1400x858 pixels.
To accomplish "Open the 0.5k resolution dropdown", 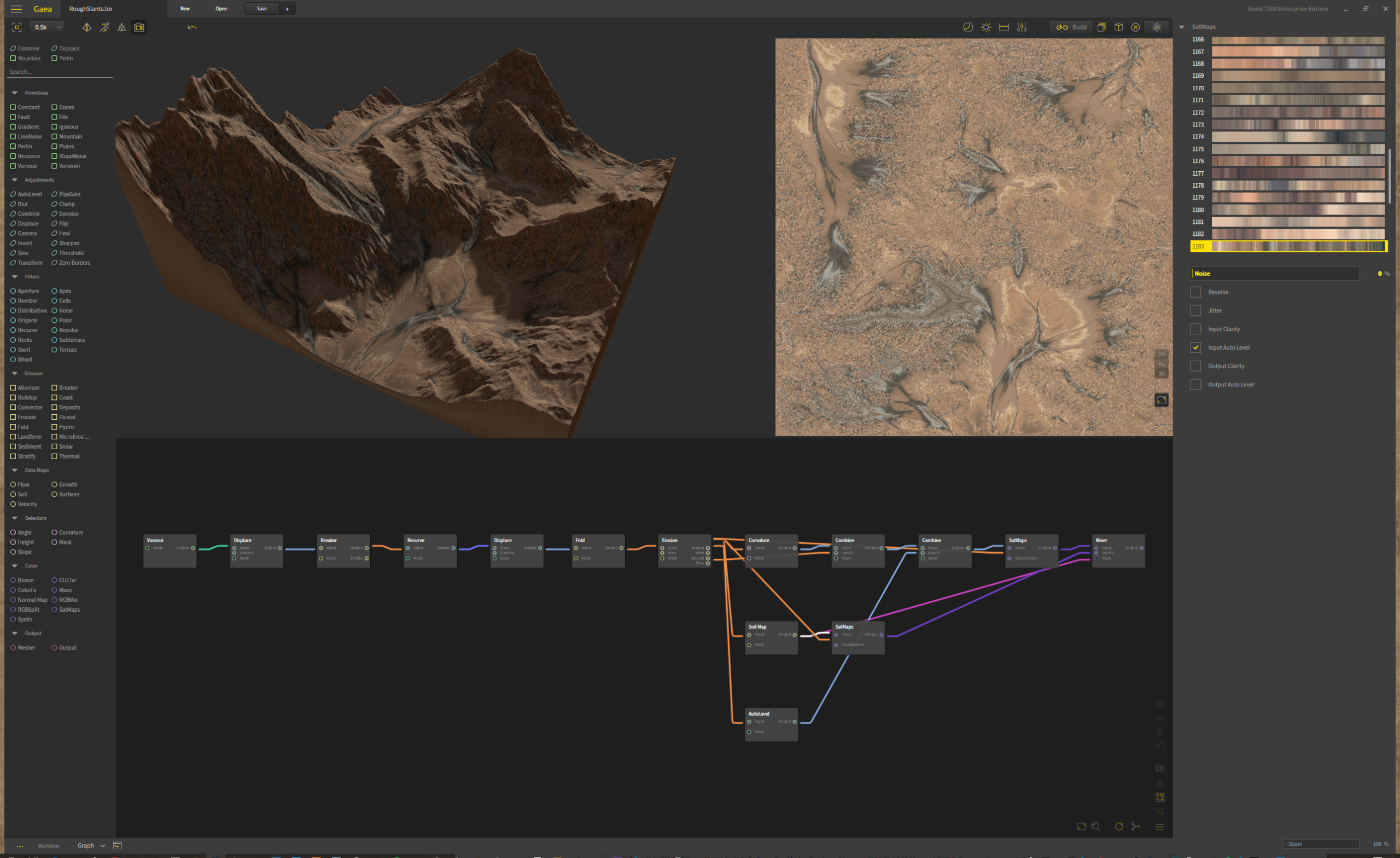I will point(47,27).
